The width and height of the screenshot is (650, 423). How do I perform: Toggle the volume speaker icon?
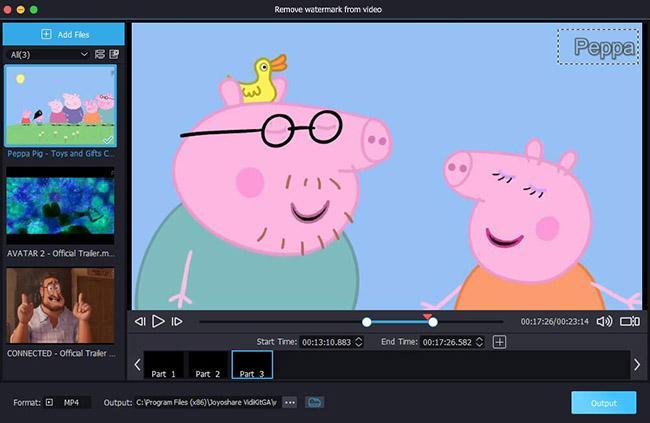(604, 321)
